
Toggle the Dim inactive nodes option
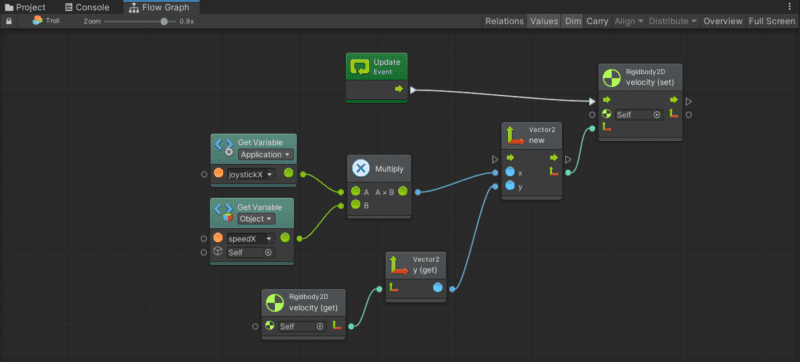pos(572,21)
